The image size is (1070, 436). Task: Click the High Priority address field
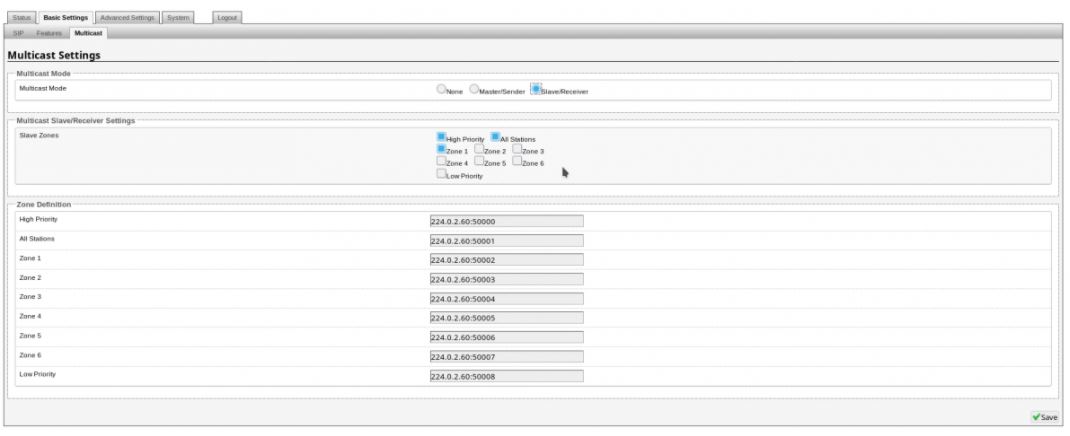pos(505,221)
